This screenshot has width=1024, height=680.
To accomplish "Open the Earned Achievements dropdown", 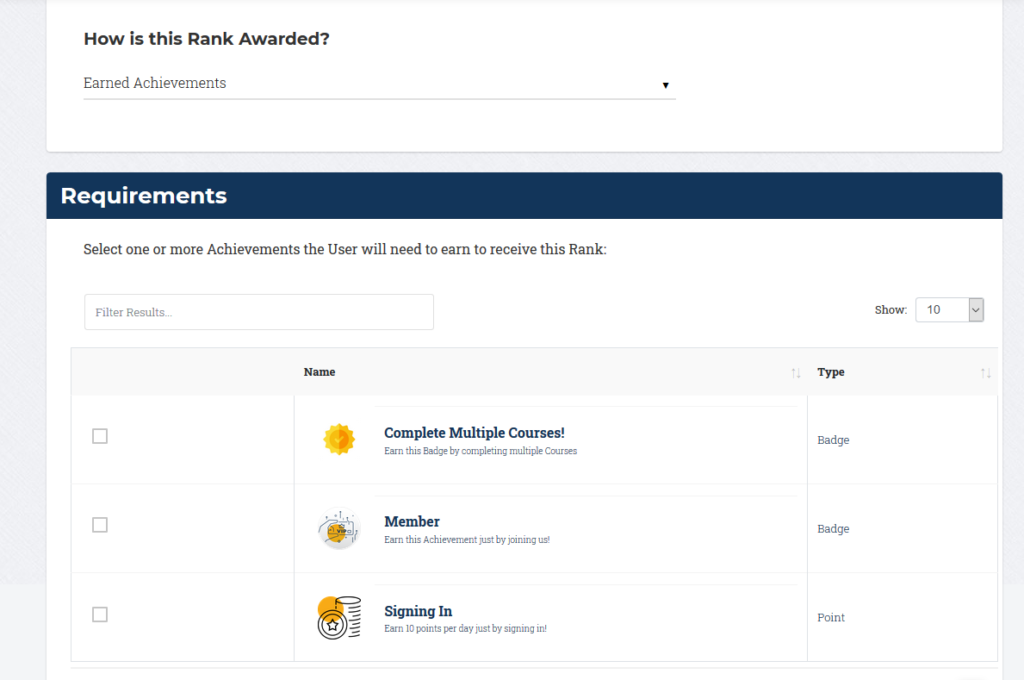I will (x=379, y=84).
